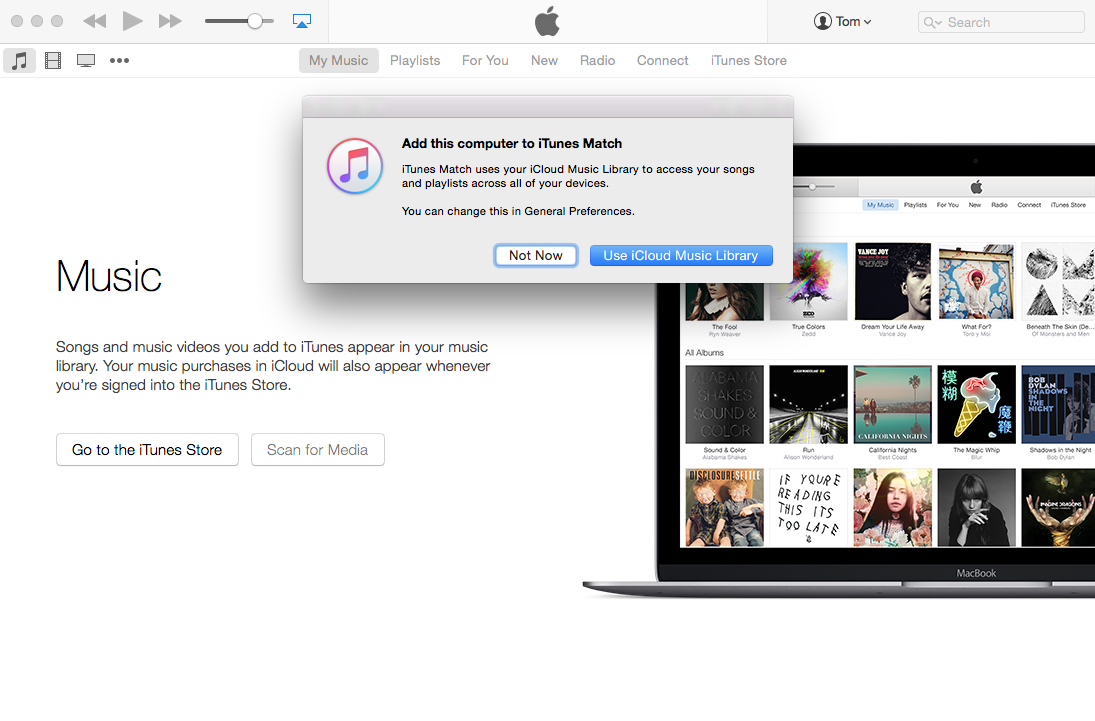
Task: Click the Disclosure Settle album cover
Action: (x=725, y=508)
